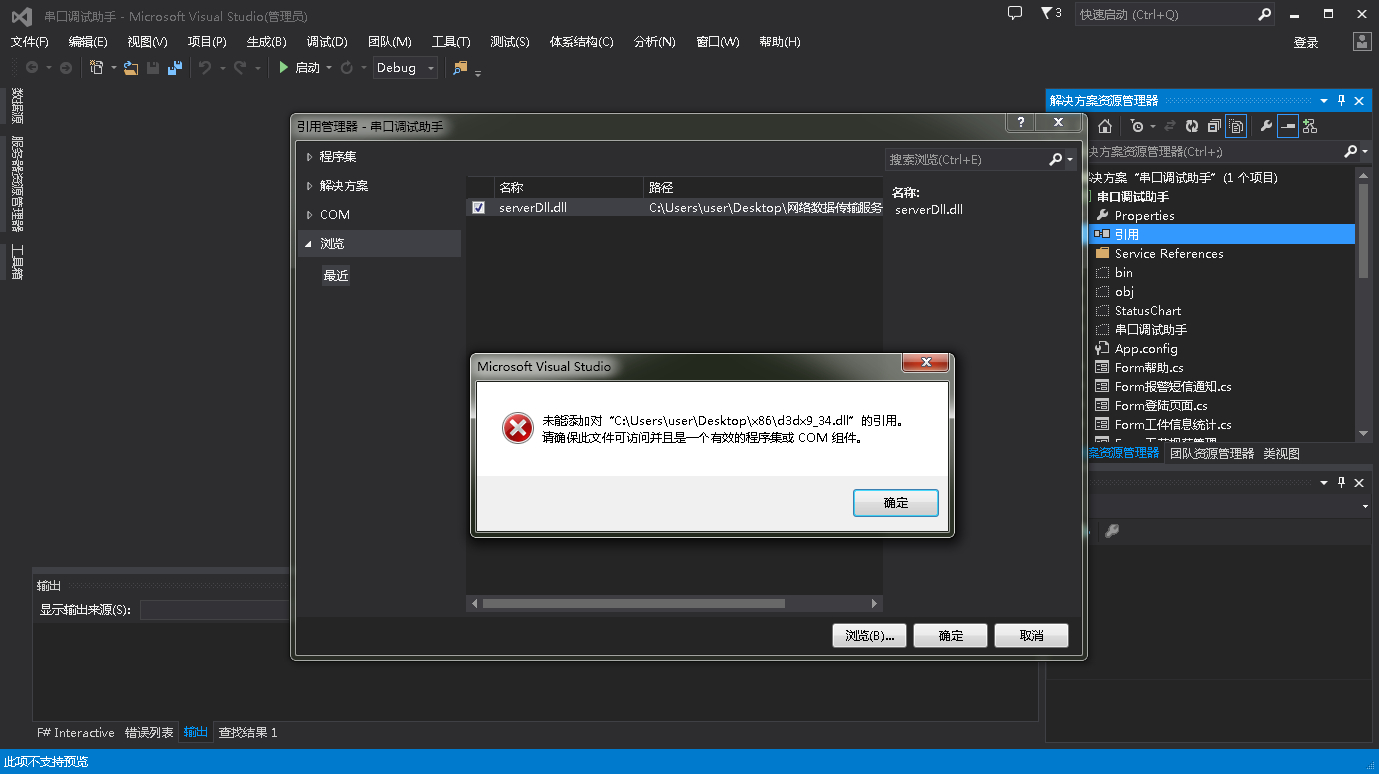Click the Visual Studio logo icon
This screenshot has width=1379, height=774.
pyautogui.click(x=22, y=16)
